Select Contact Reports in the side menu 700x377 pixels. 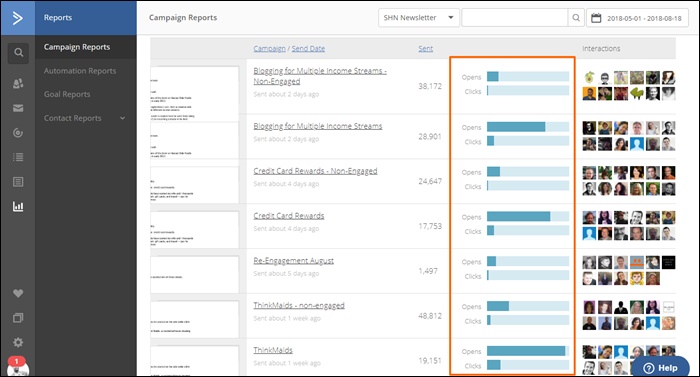click(72, 118)
